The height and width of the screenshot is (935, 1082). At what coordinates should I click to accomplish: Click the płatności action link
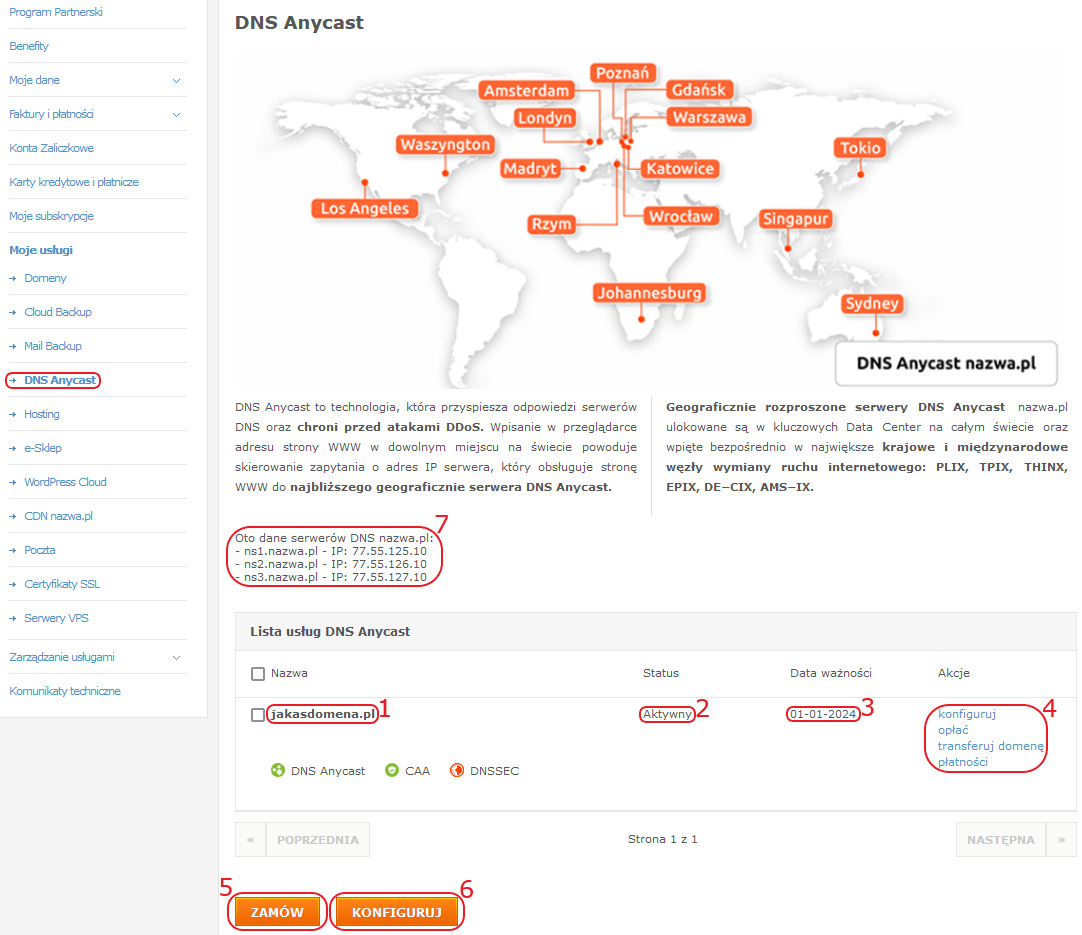pyautogui.click(x=963, y=762)
